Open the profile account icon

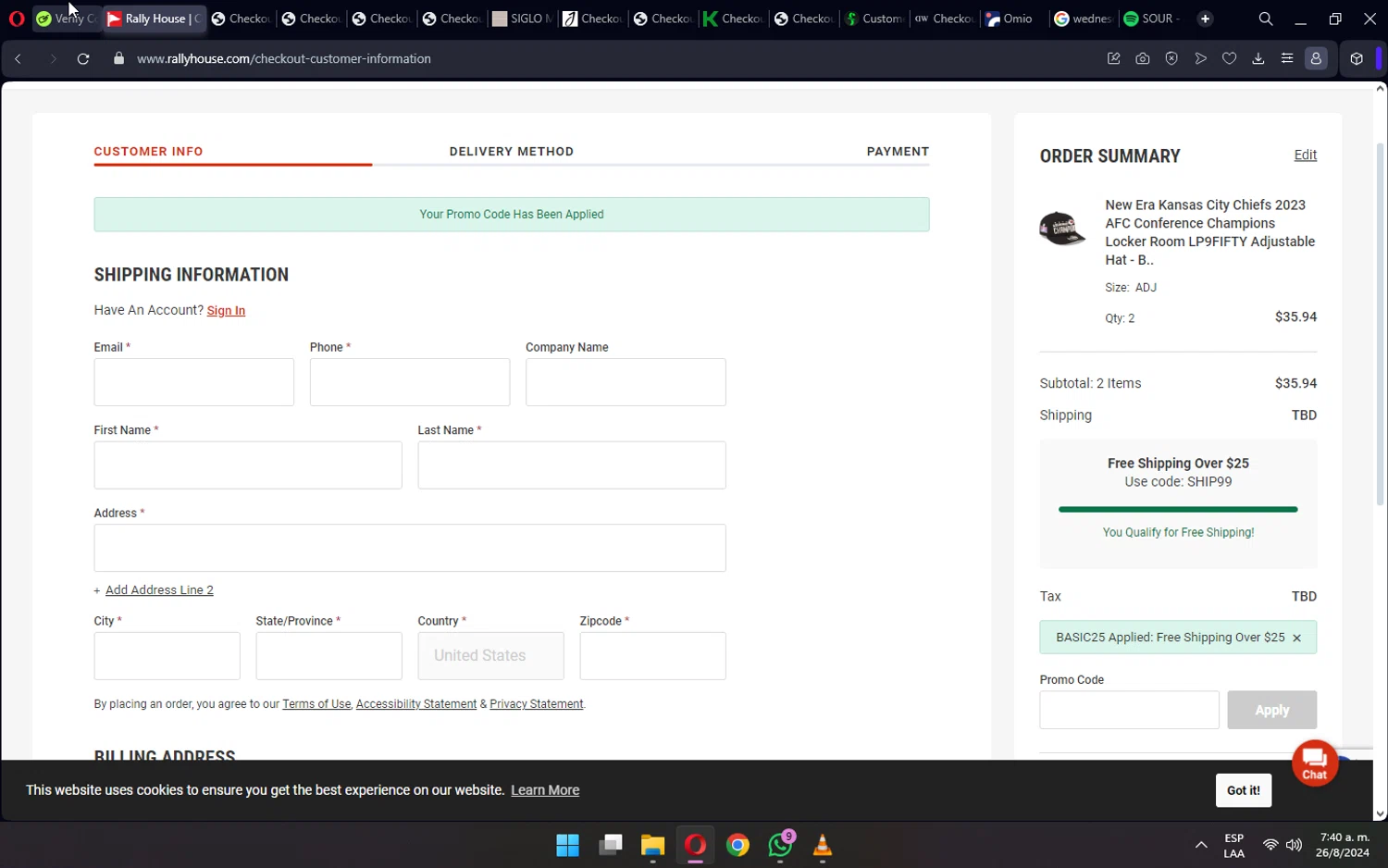coord(1316,58)
